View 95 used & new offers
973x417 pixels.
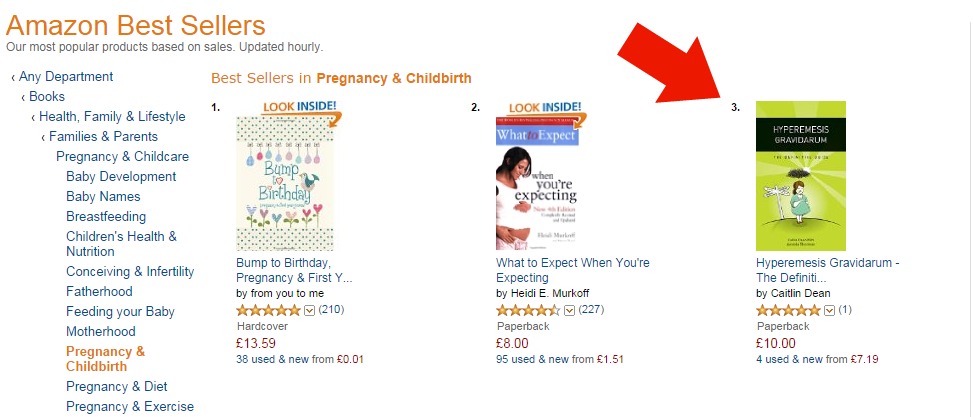point(560,359)
